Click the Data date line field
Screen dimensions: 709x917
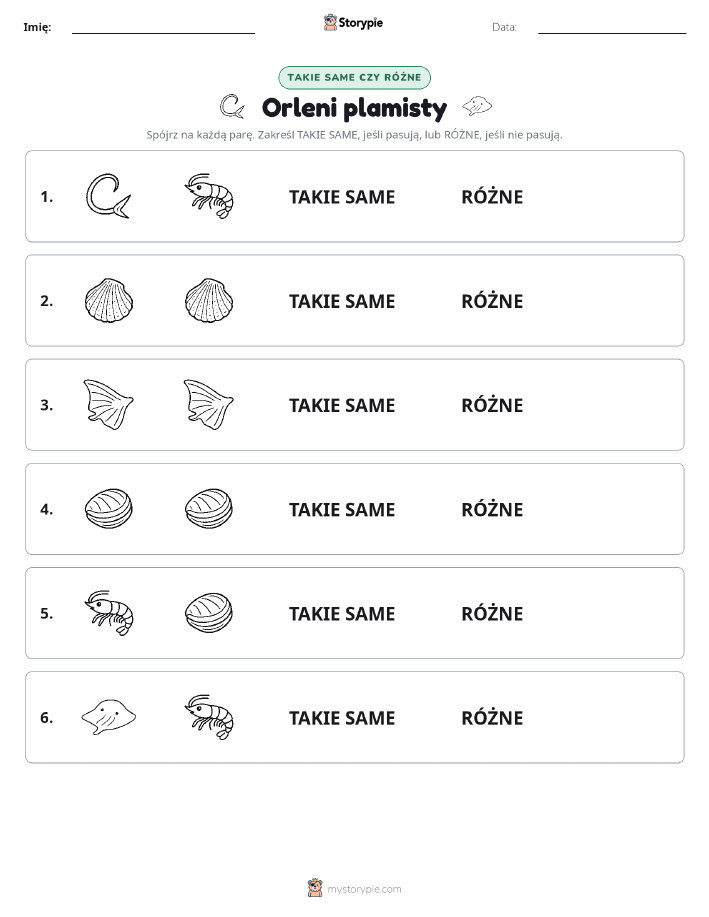[612, 28]
